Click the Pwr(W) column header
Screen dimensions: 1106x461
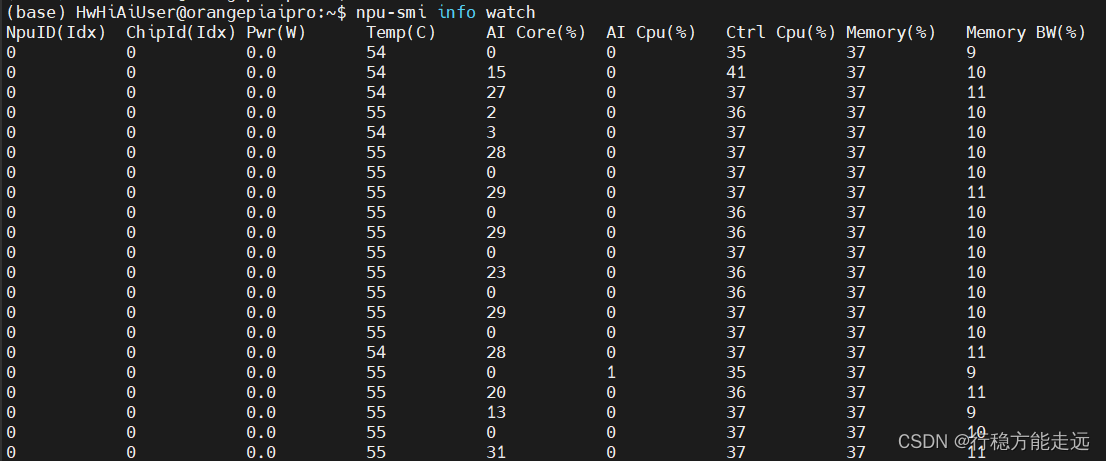coord(276,32)
